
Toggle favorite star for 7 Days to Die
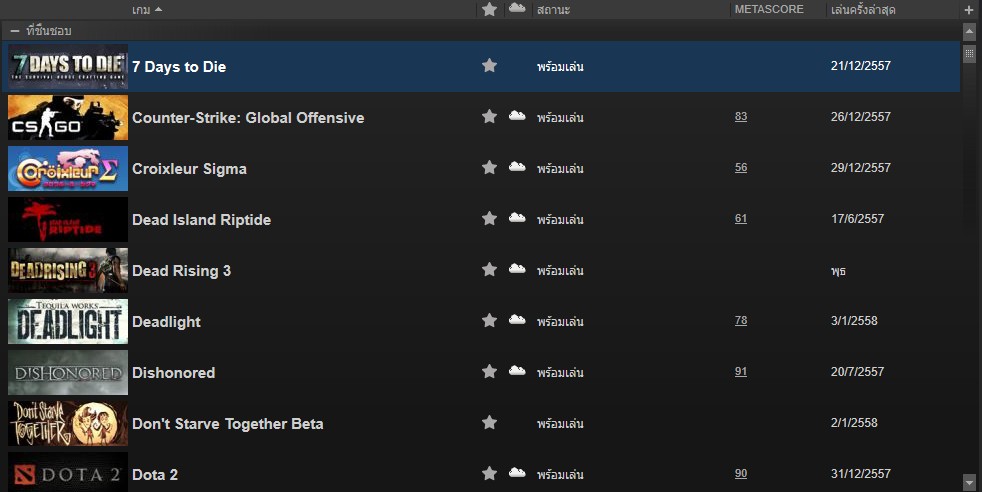point(489,66)
